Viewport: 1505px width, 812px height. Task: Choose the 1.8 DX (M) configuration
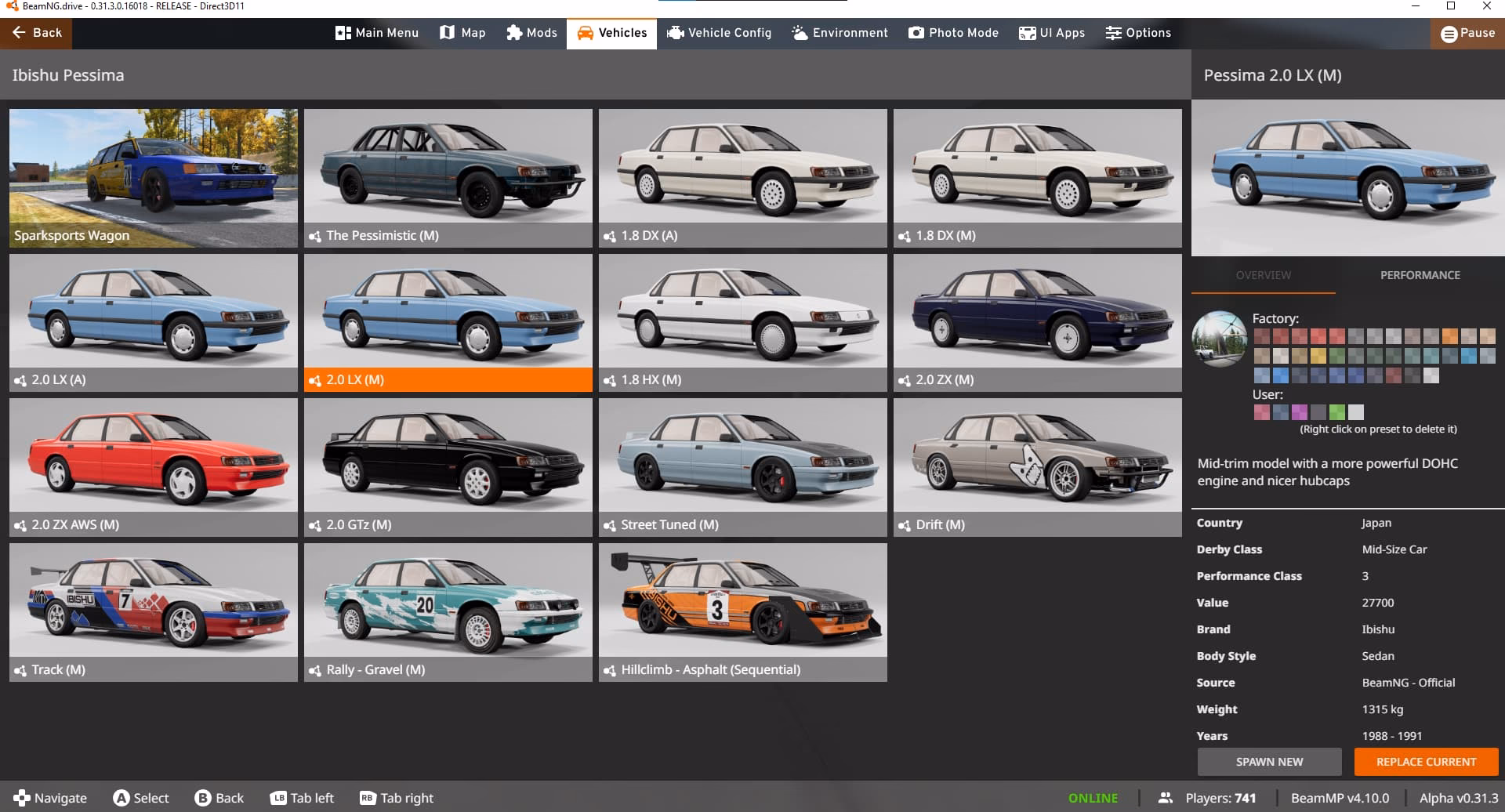pos(1038,178)
